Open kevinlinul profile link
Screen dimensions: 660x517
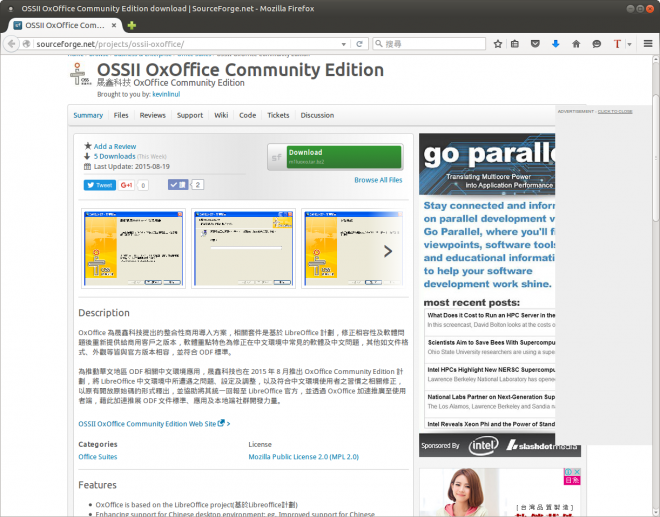[166, 94]
